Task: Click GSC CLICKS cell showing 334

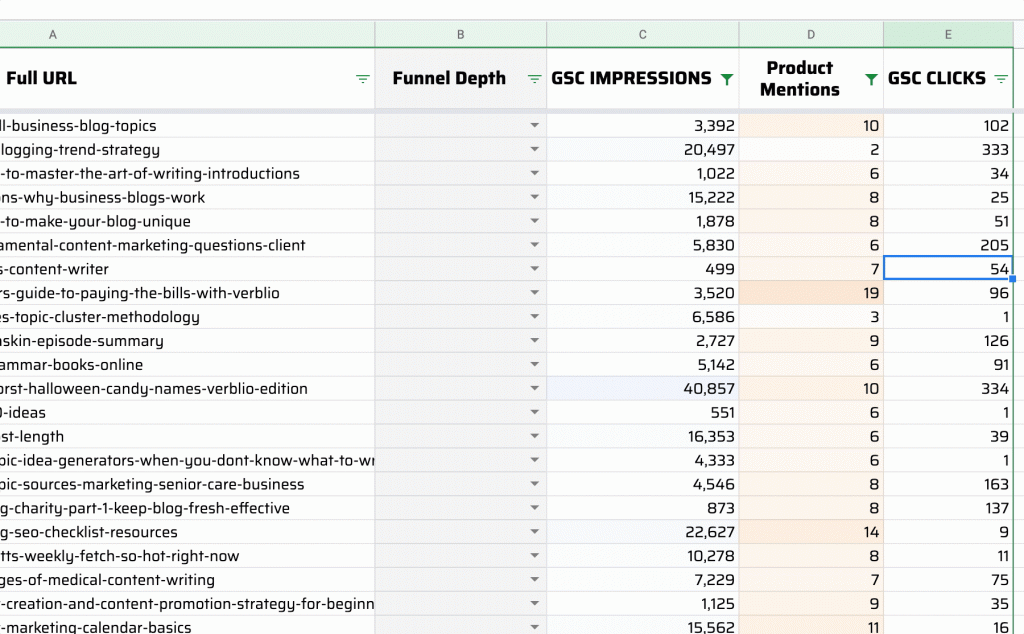Action: point(948,388)
